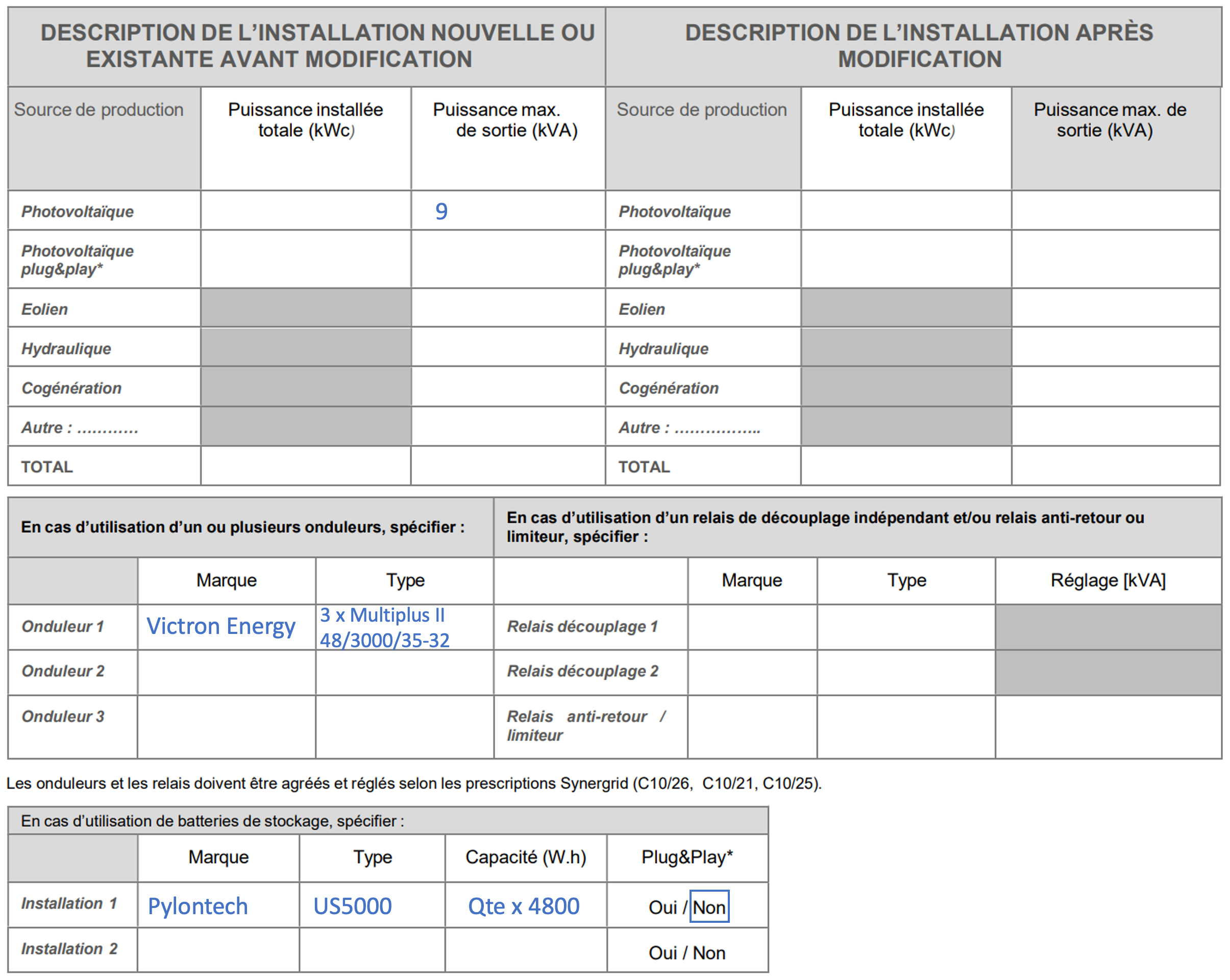Click Photovoltaïque plug&play kWc field before modification

306,259
